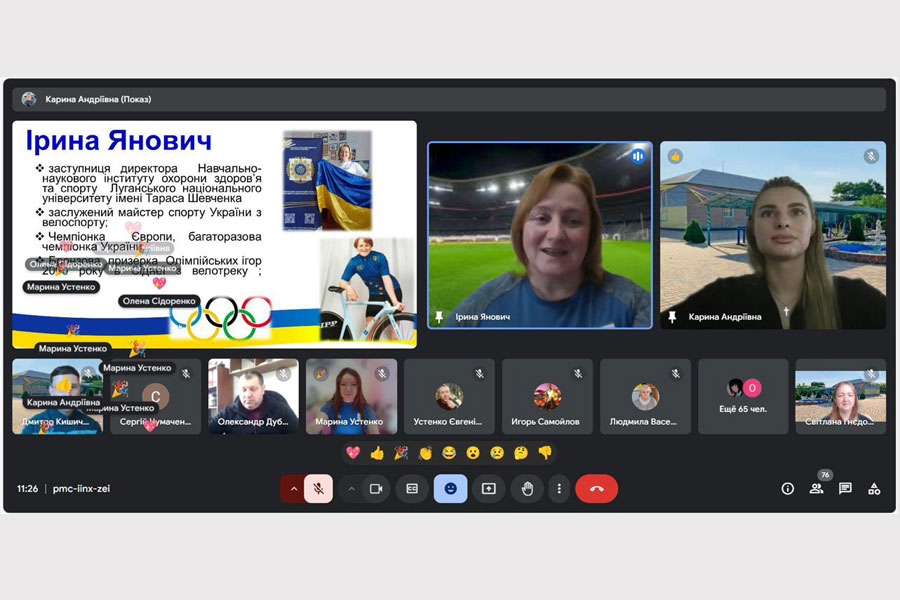Open audio settings arrow beside microphone

[293, 489]
